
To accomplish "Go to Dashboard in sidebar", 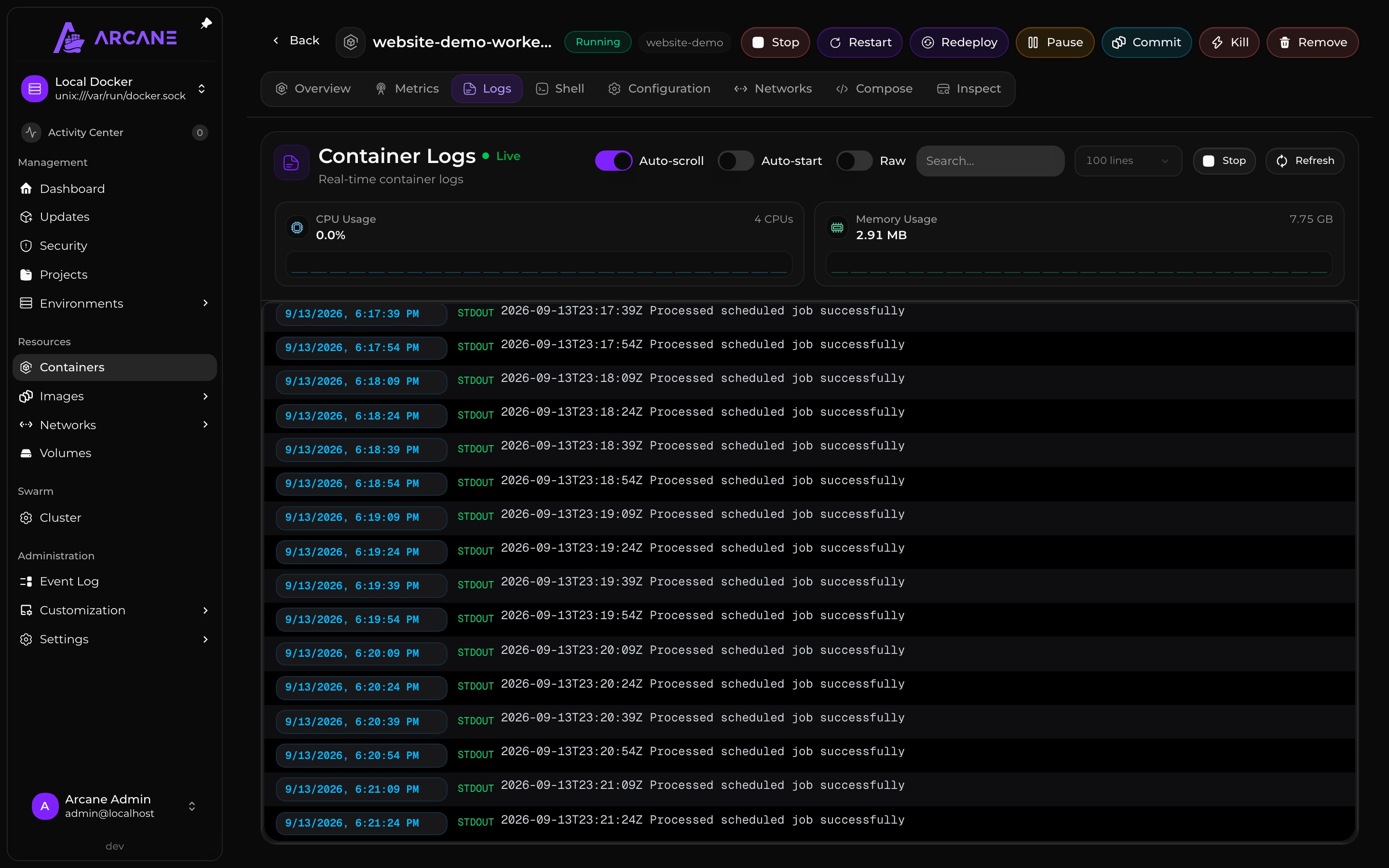I will tap(114, 189).
